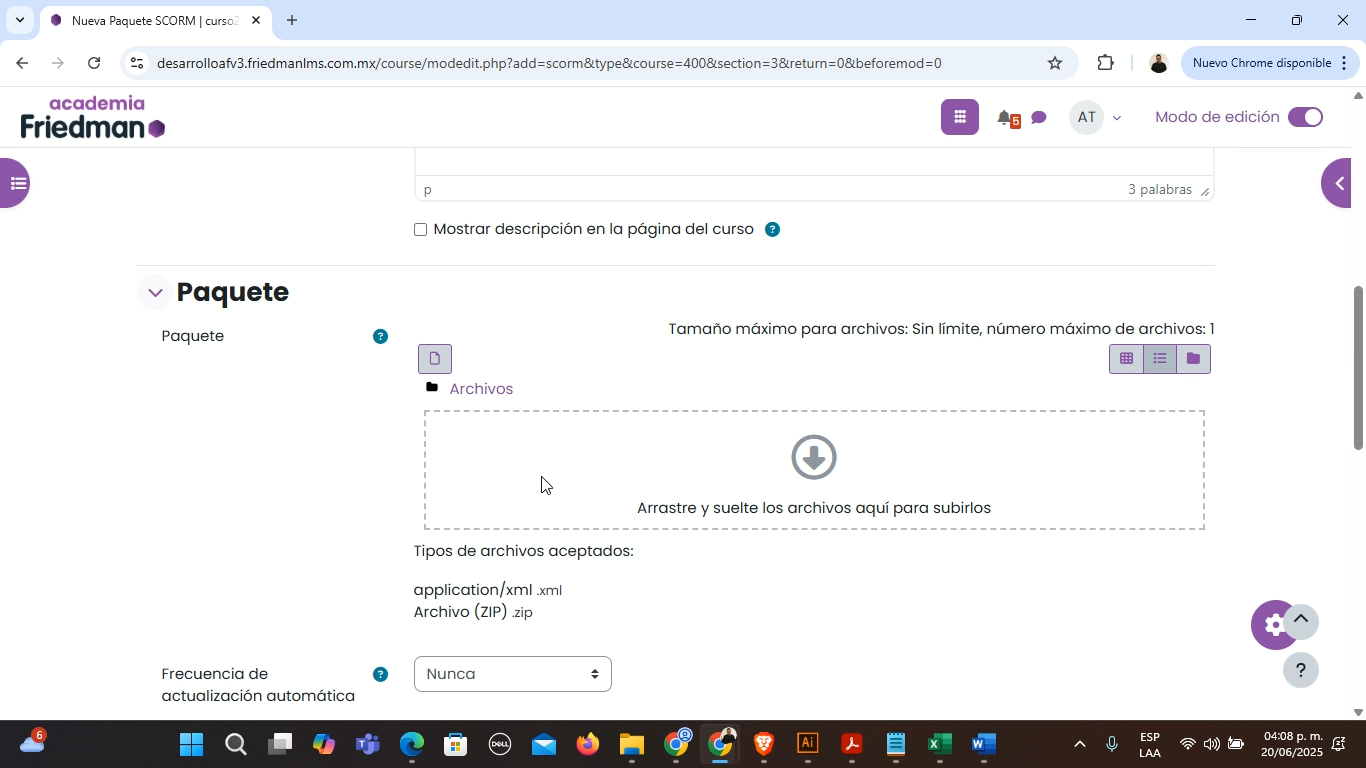This screenshot has height=768, width=1366.
Task: Open the purple apps grid menu
Action: pos(960,117)
